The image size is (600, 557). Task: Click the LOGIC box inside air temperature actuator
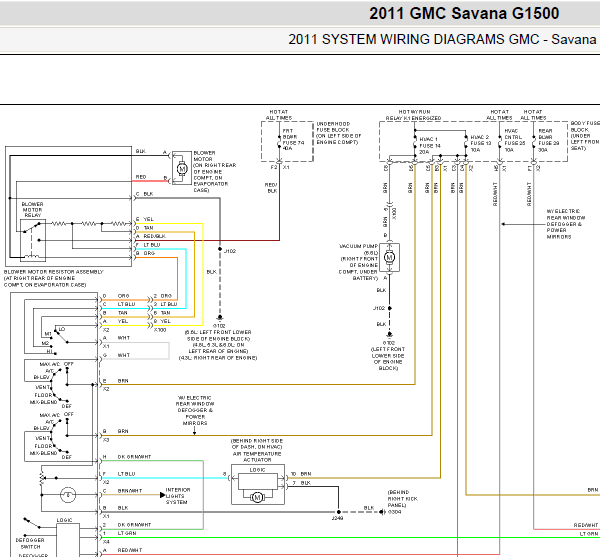pyautogui.click(x=258, y=481)
